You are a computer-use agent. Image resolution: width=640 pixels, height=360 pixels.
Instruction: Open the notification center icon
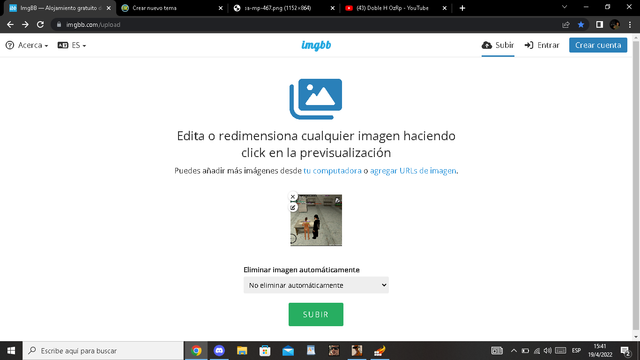[x=625, y=351]
